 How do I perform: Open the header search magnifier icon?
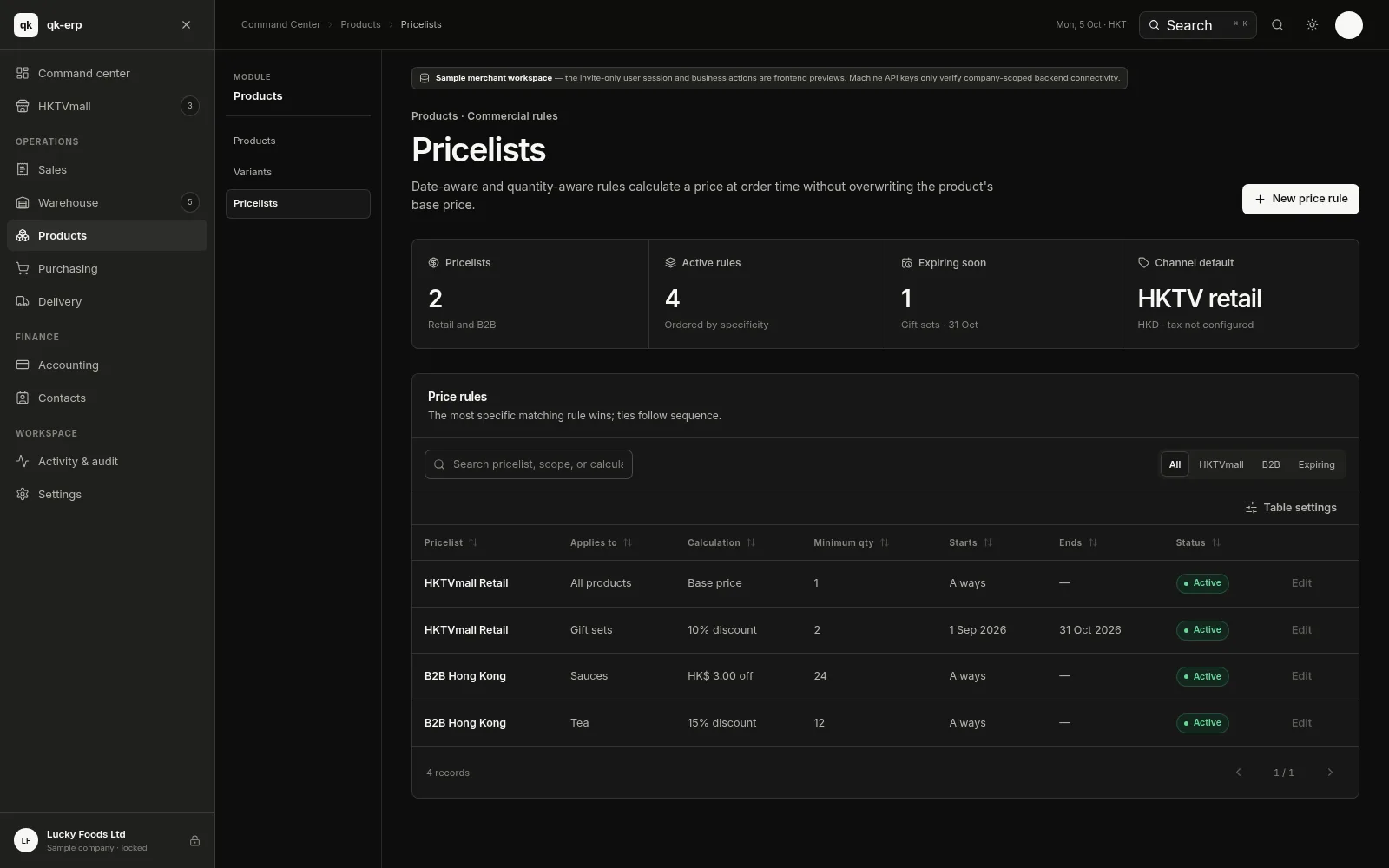1277,25
